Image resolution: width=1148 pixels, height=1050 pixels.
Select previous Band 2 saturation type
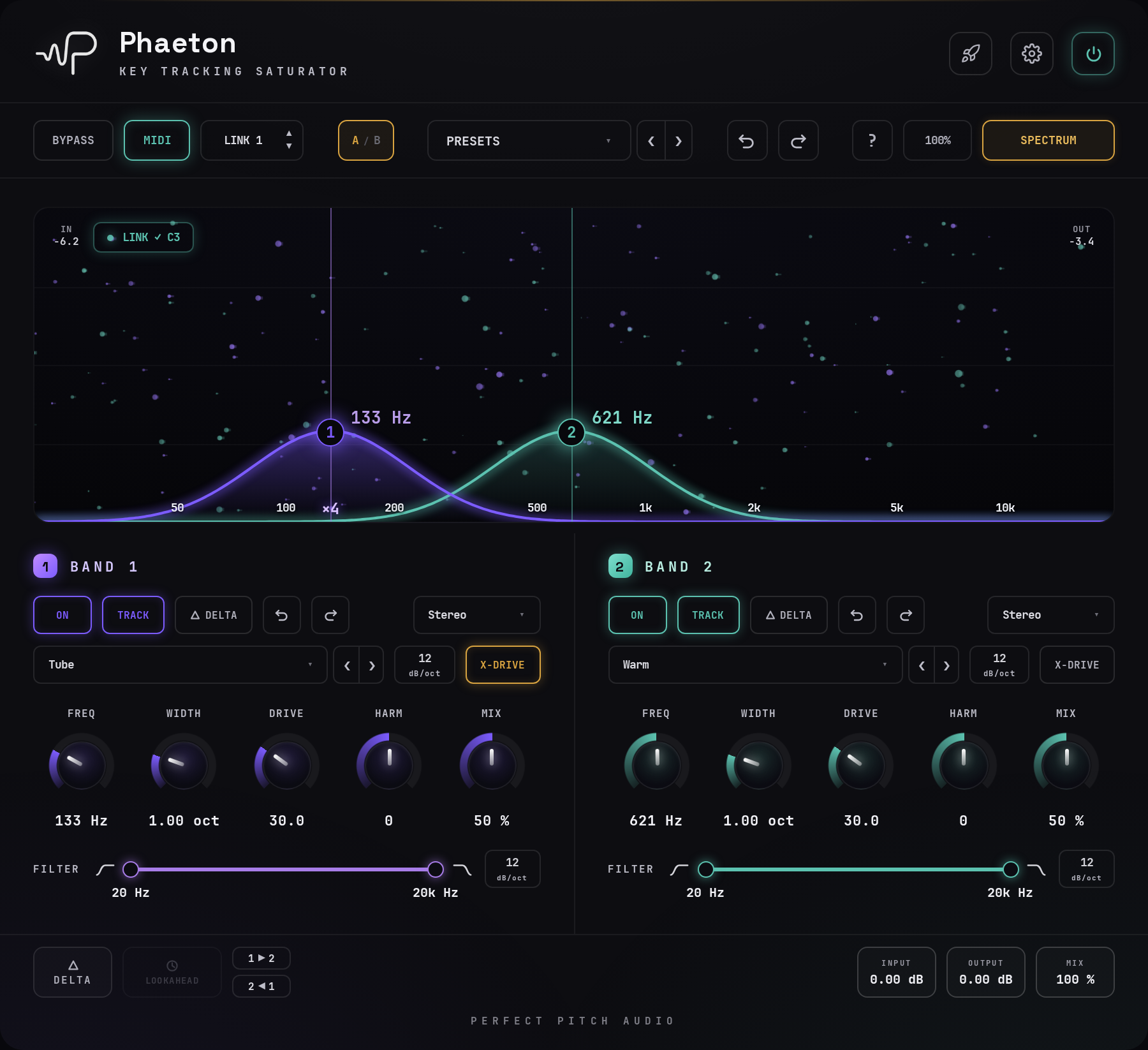tap(922, 665)
